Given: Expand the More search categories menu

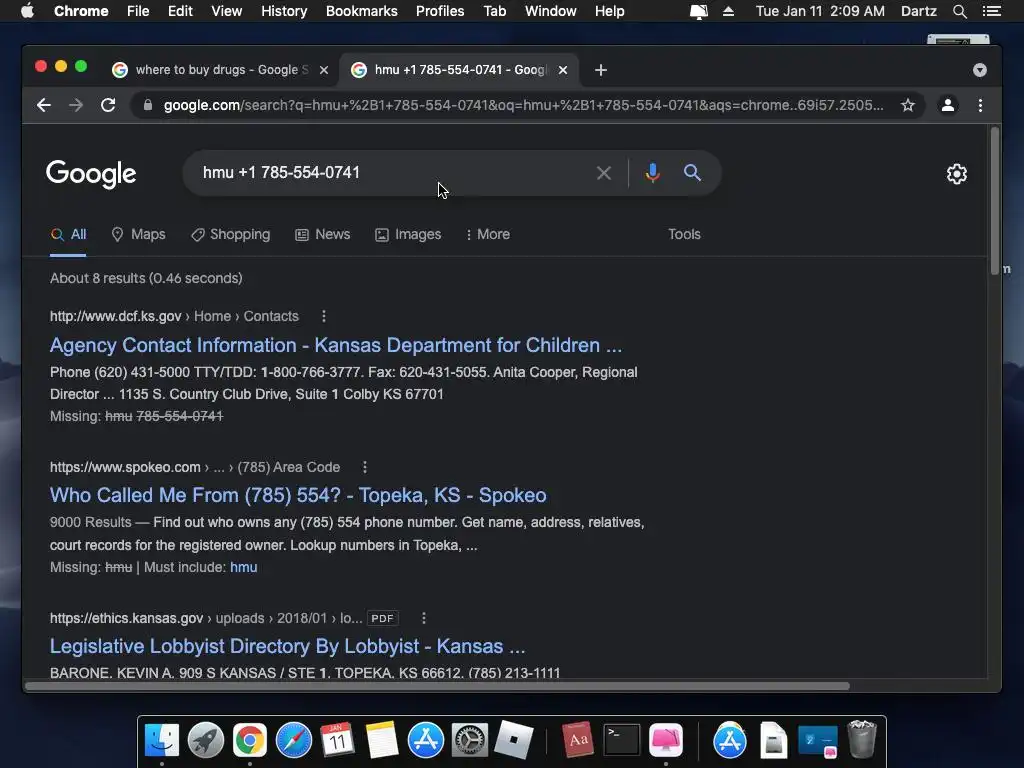Looking at the screenshot, I should (488, 234).
